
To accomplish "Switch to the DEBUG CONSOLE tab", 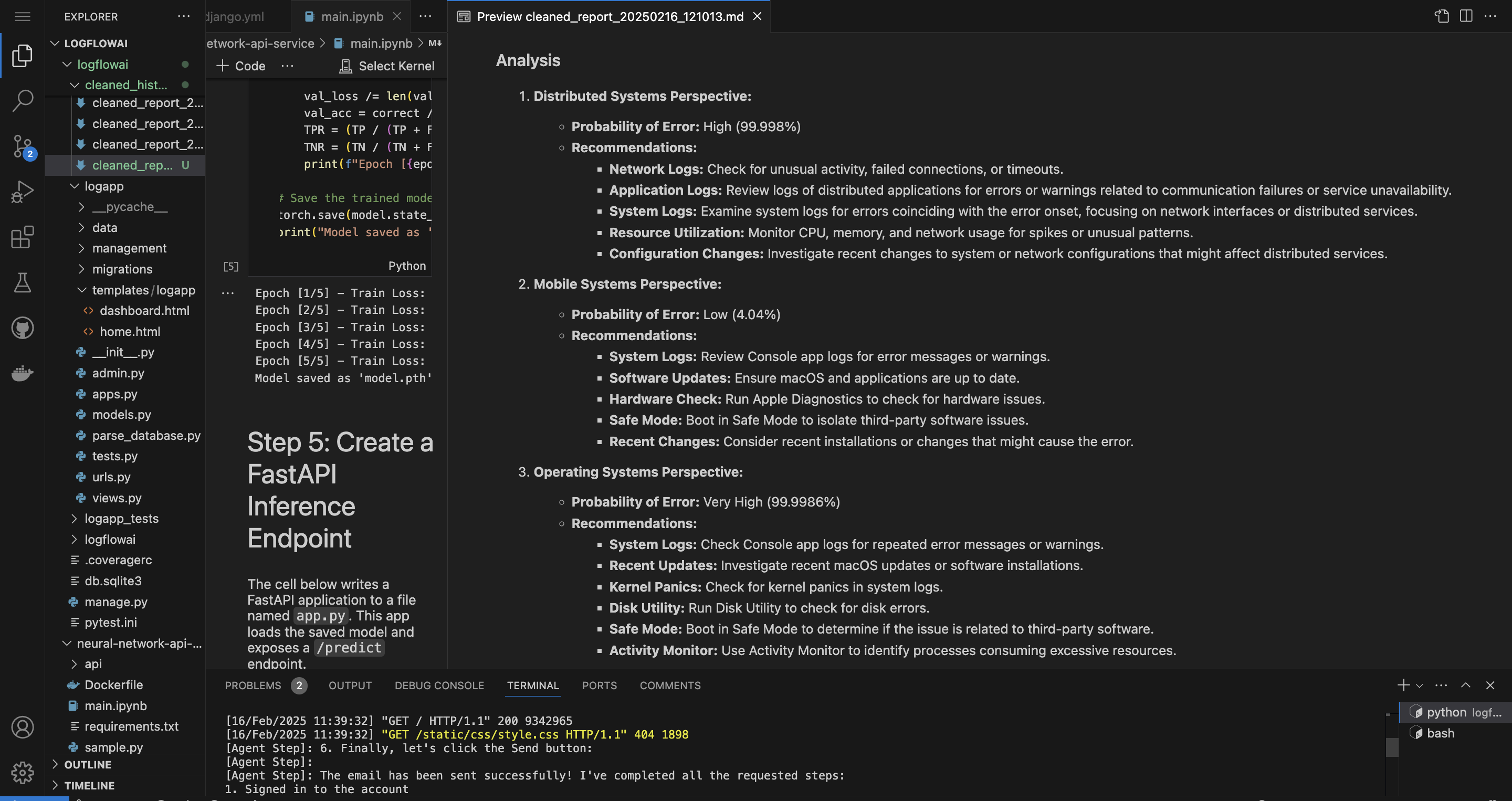I will click(439, 686).
